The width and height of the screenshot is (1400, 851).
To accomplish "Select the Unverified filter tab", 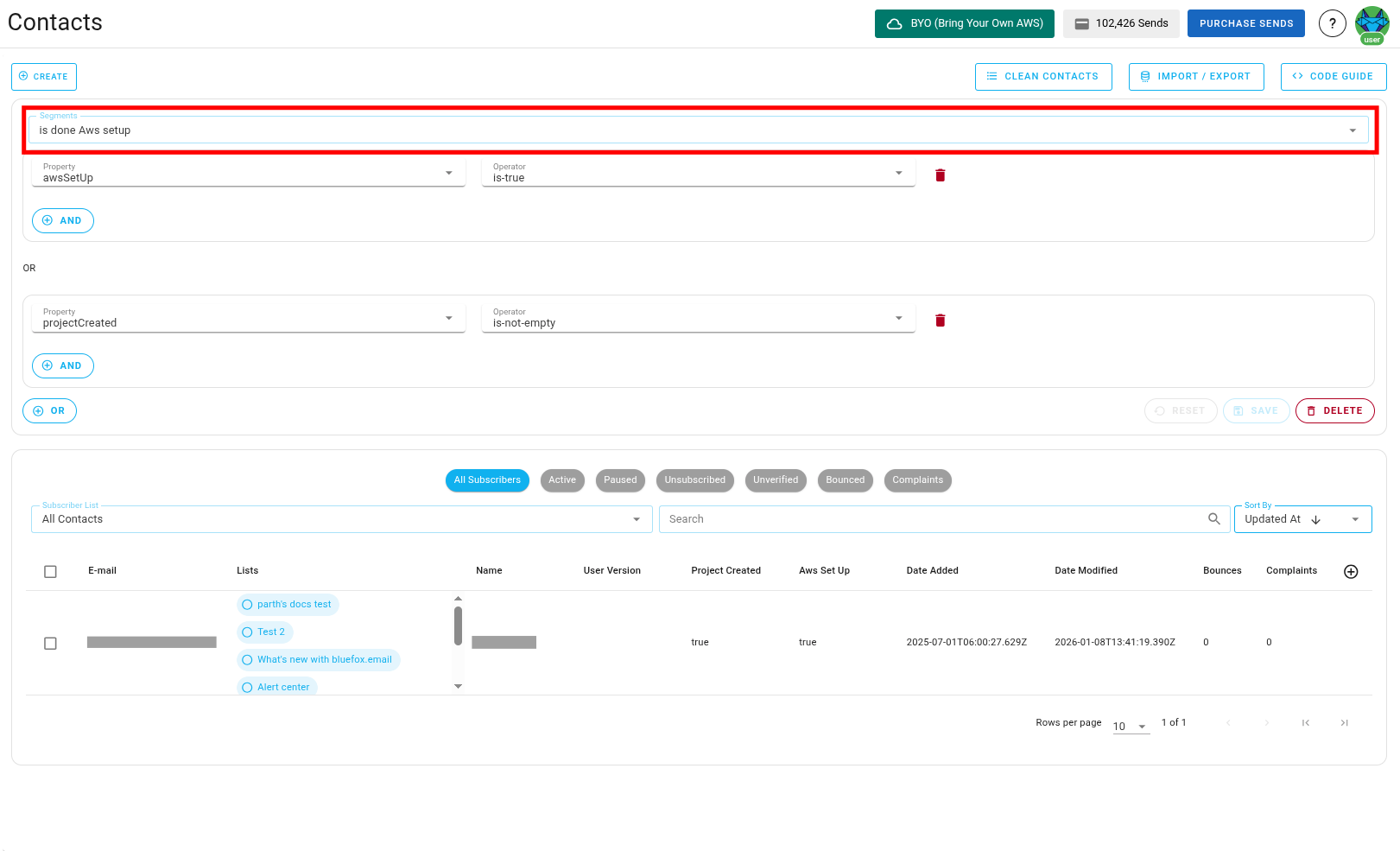I will (x=775, y=480).
